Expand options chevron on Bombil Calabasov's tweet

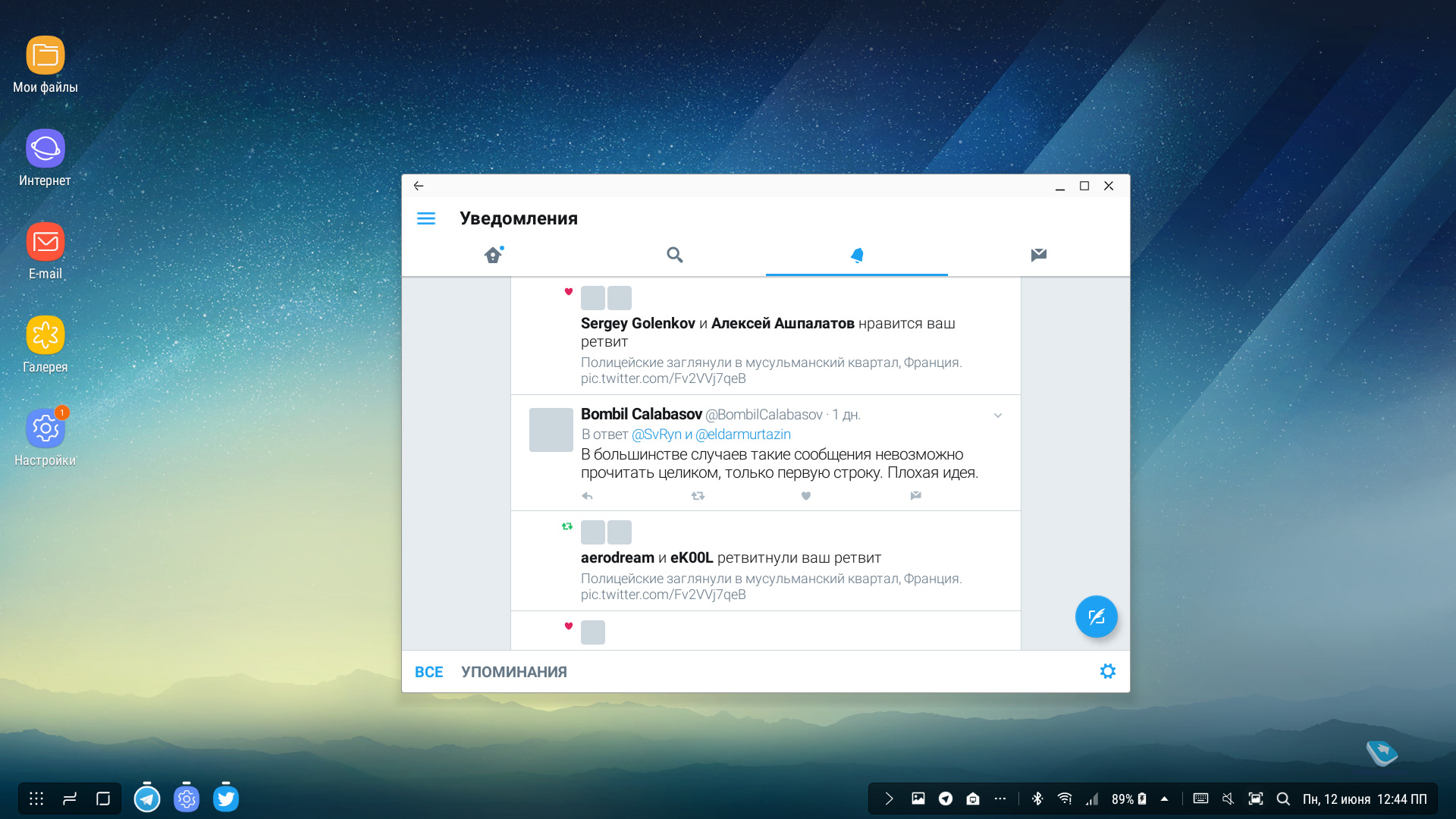click(x=998, y=416)
